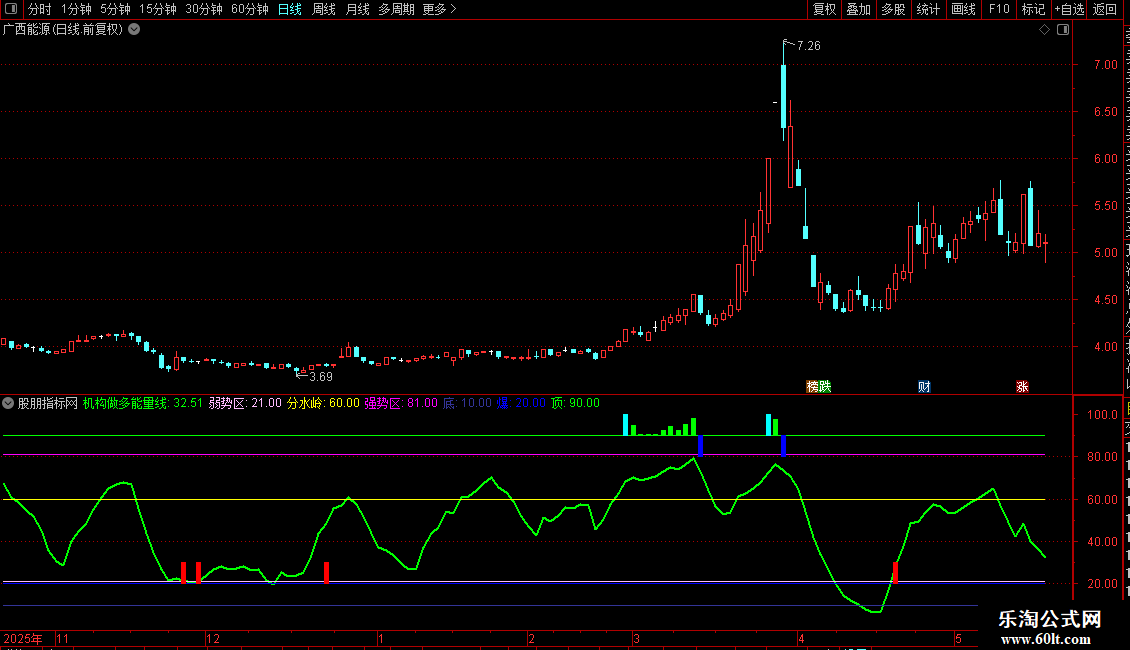The height and width of the screenshot is (650, 1130).
Task: Select the 5分钟 period tab
Action: (x=115, y=9)
